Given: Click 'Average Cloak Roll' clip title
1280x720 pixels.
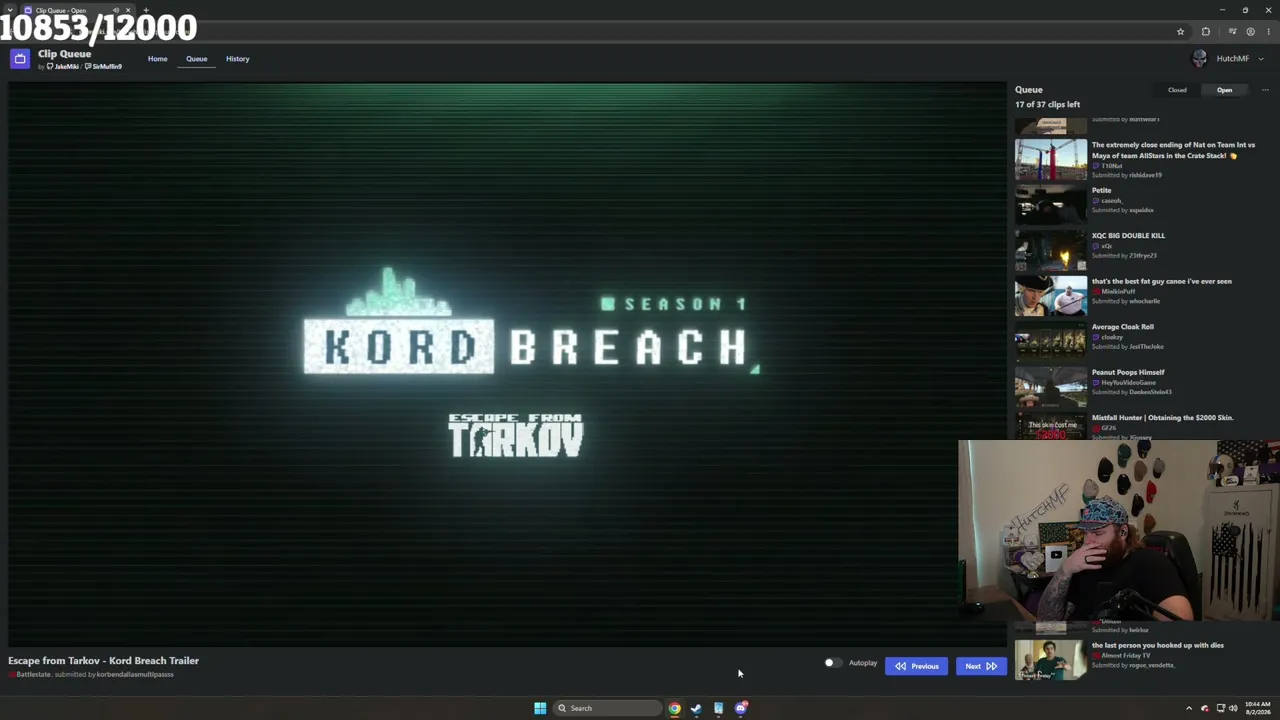Looking at the screenshot, I should [1122, 327].
